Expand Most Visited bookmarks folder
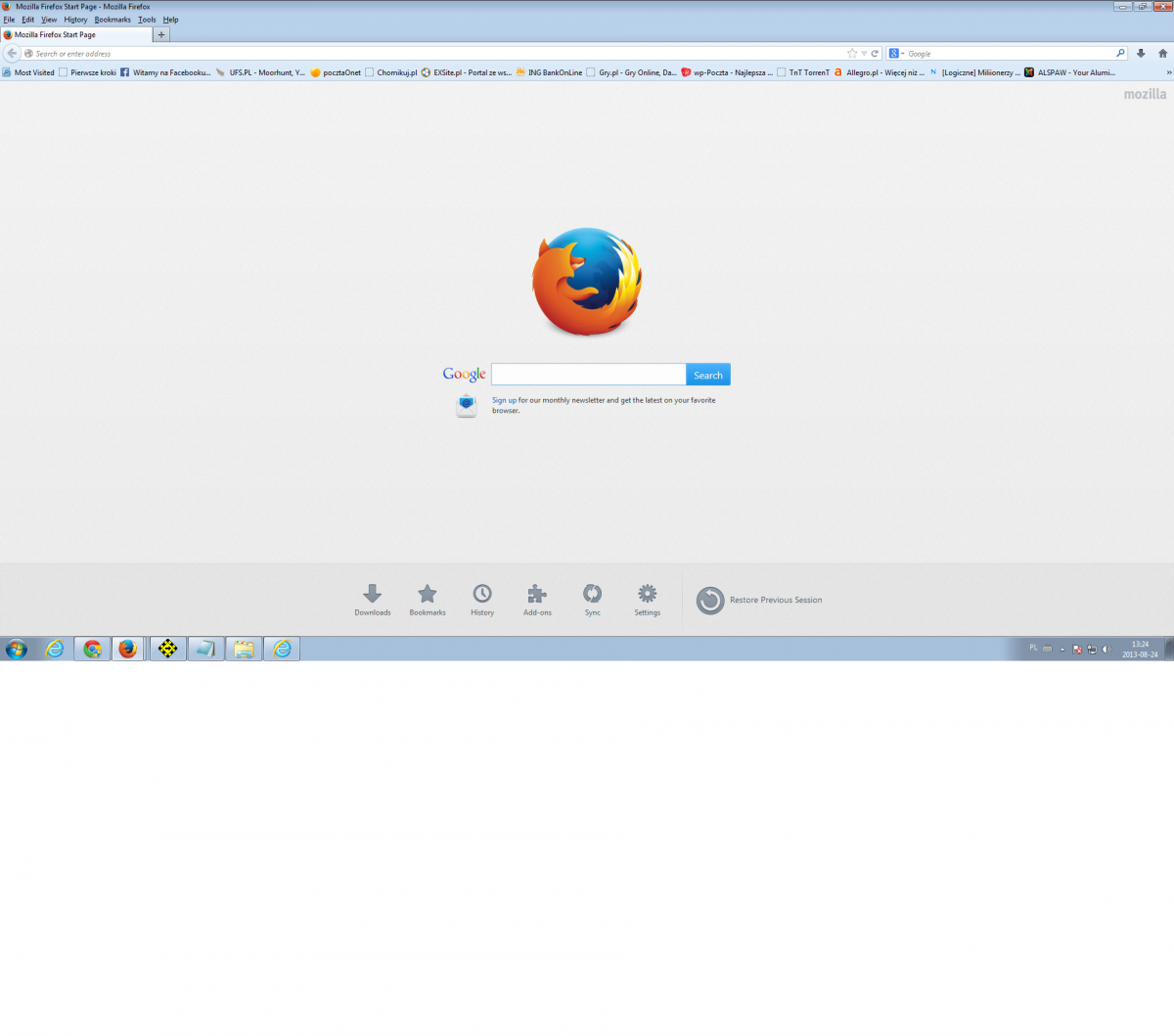Viewport: 1174px width, 1036px height. point(28,72)
